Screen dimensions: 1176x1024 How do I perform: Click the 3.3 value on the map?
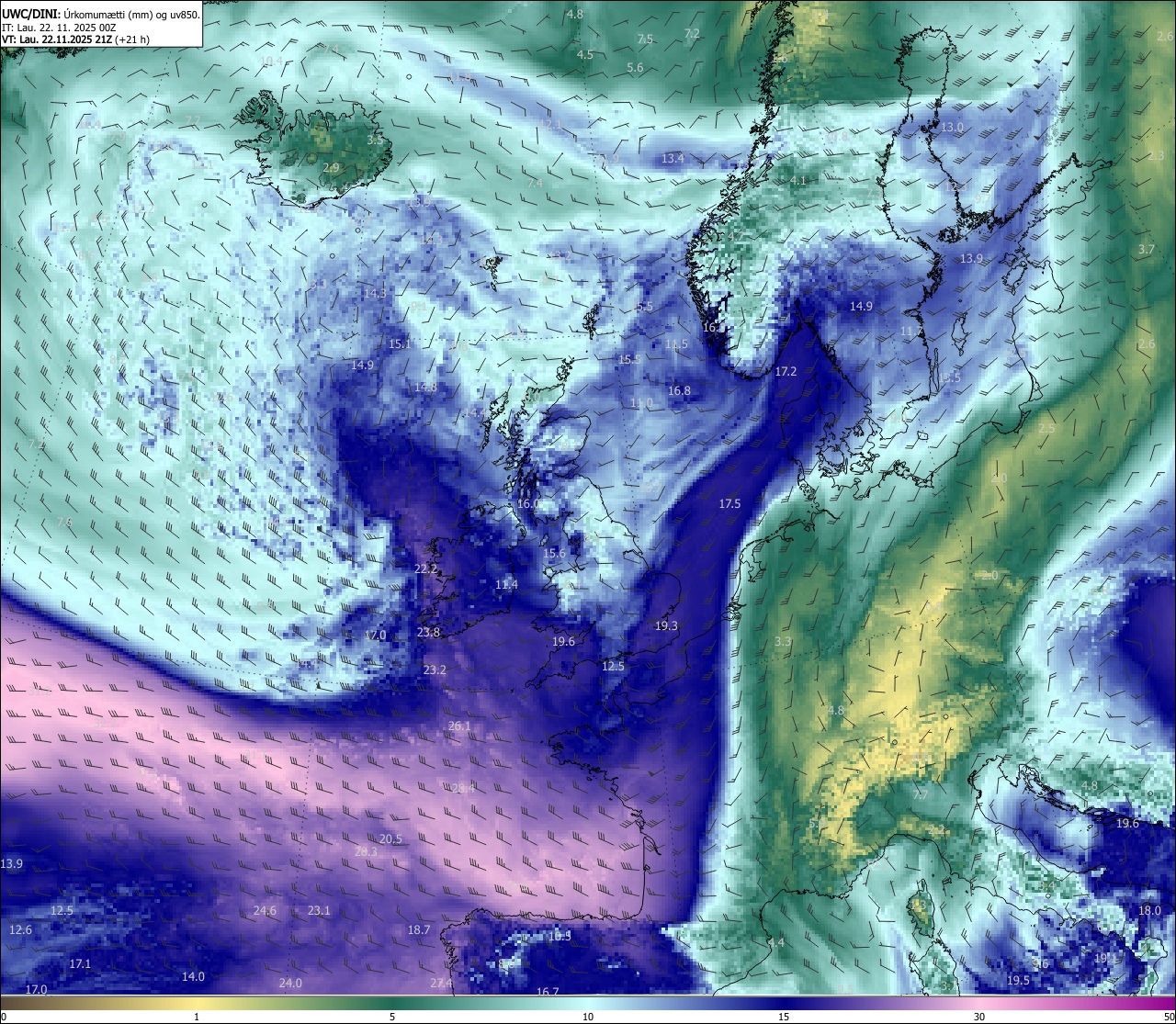point(783,642)
